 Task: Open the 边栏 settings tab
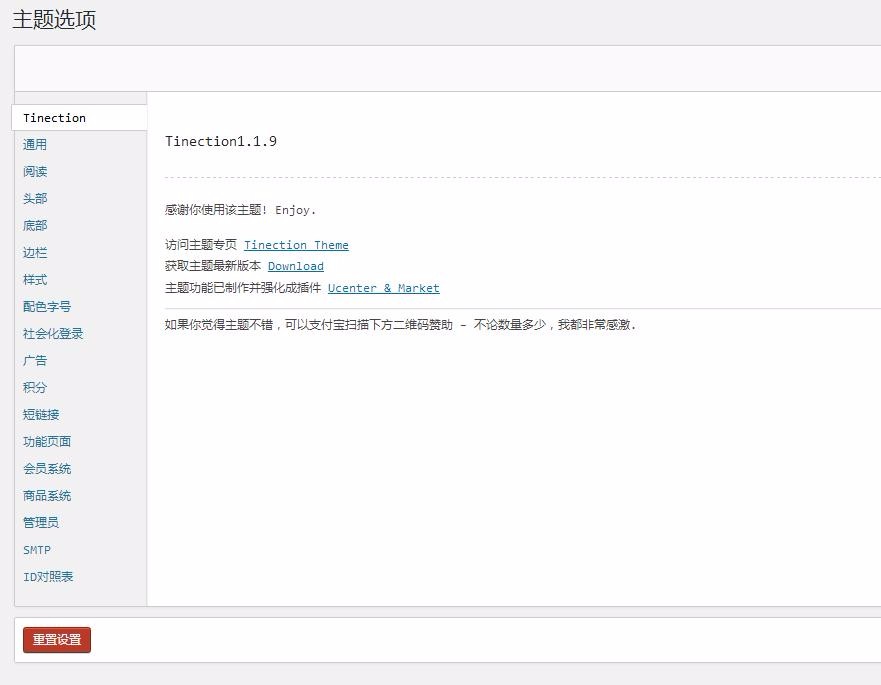click(35, 252)
